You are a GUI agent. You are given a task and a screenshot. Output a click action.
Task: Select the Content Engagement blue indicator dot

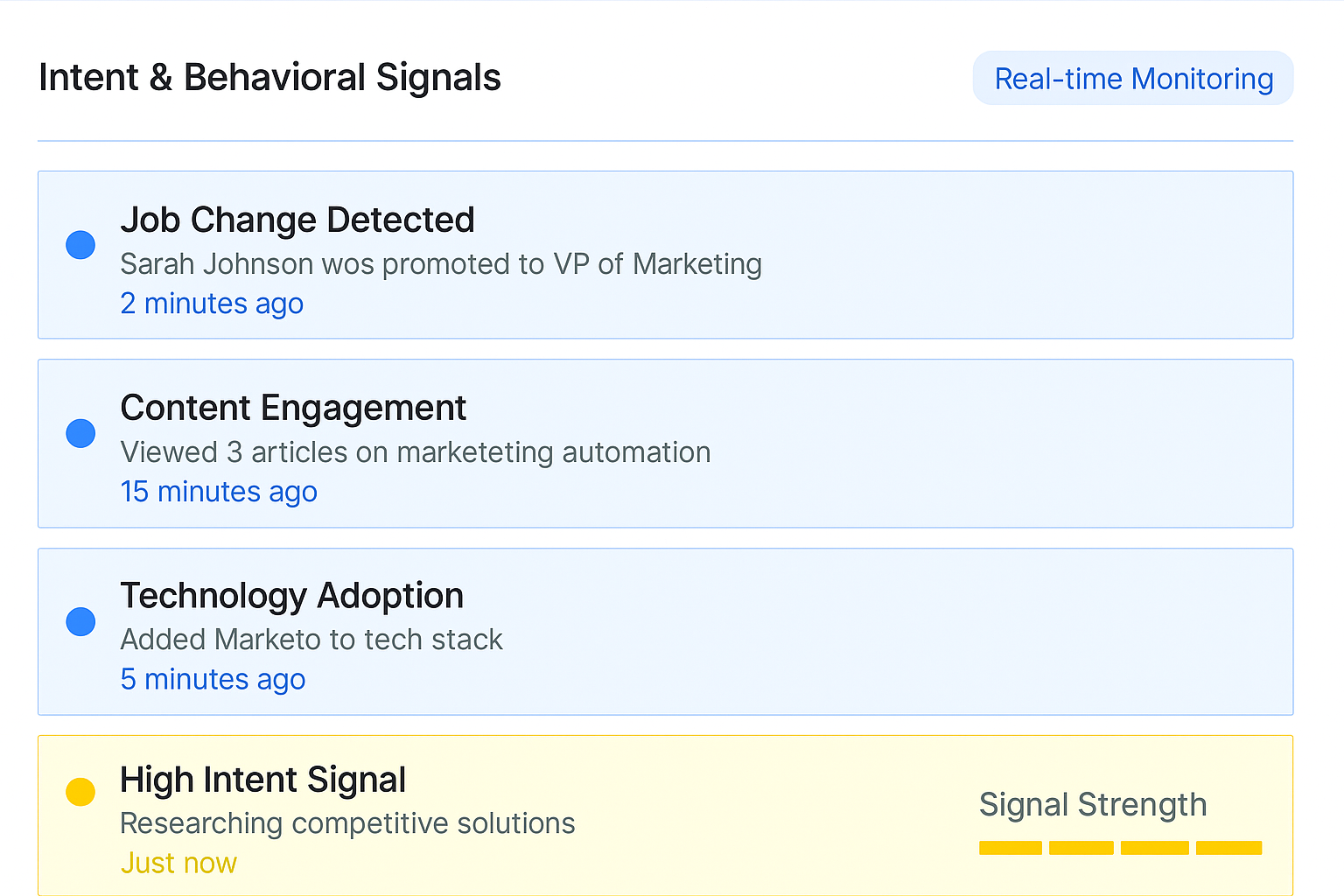(x=80, y=433)
